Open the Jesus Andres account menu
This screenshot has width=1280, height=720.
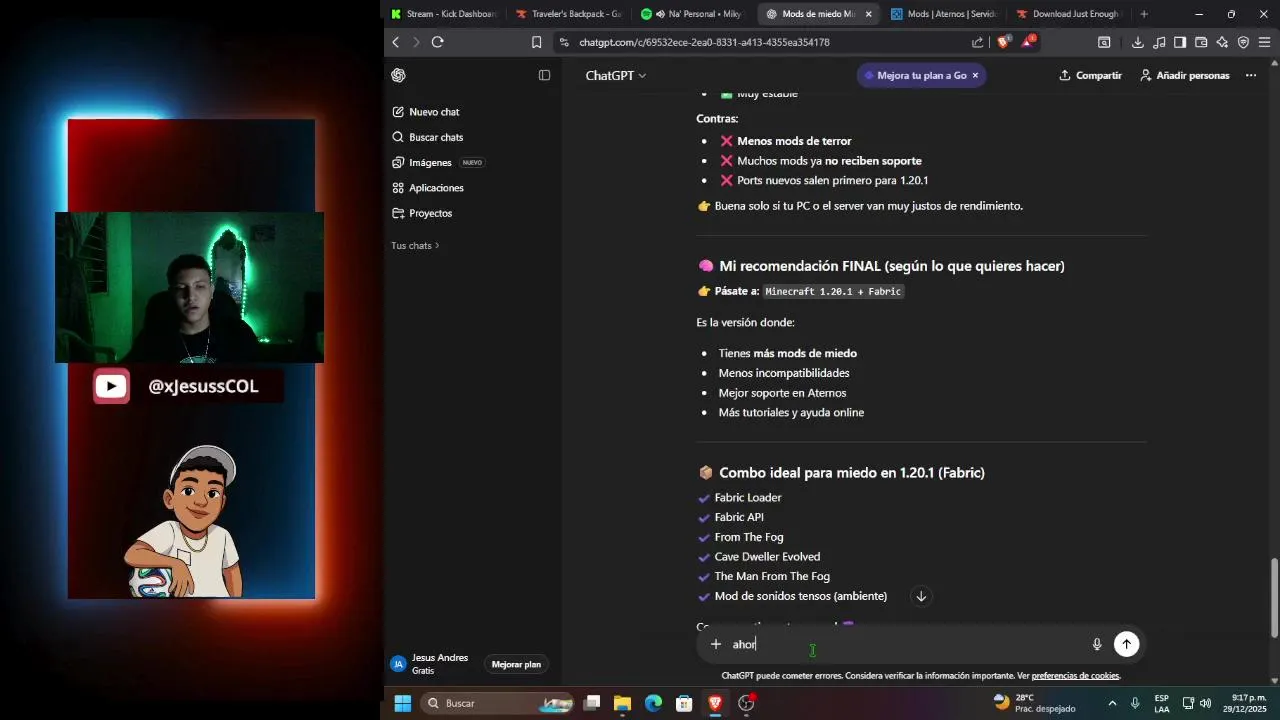(x=431, y=664)
